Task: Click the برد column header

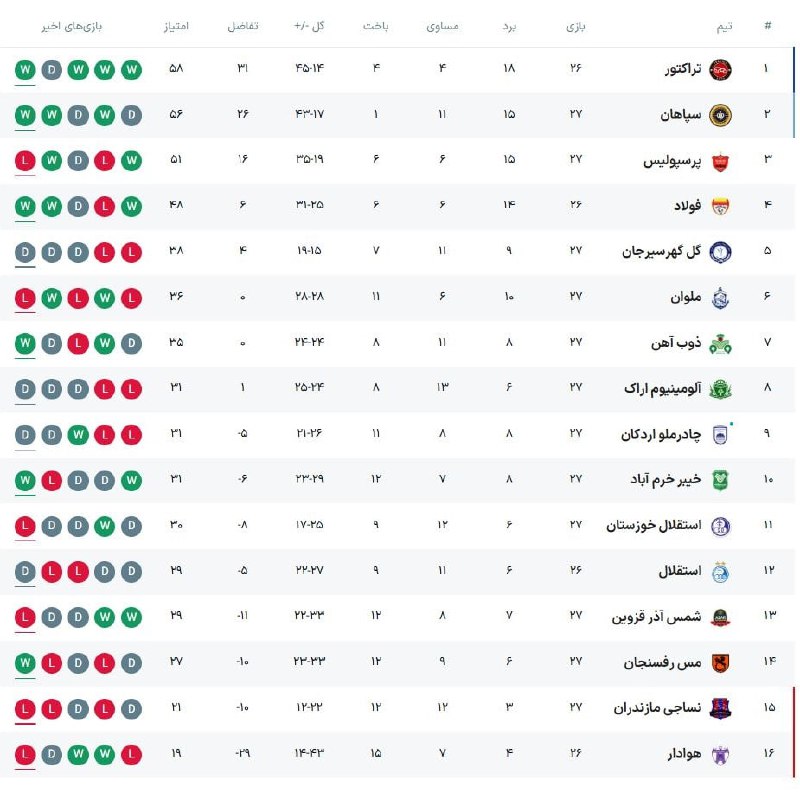Action: click(x=509, y=26)
